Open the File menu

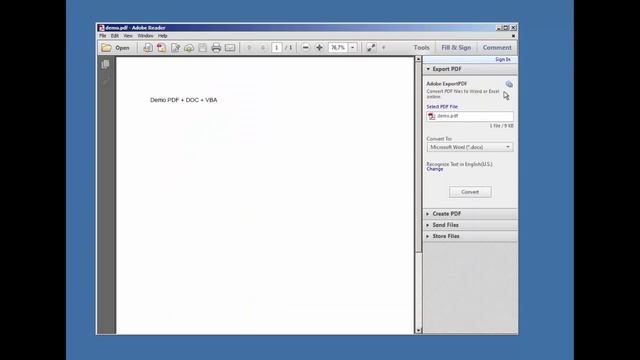pos(102,36)
